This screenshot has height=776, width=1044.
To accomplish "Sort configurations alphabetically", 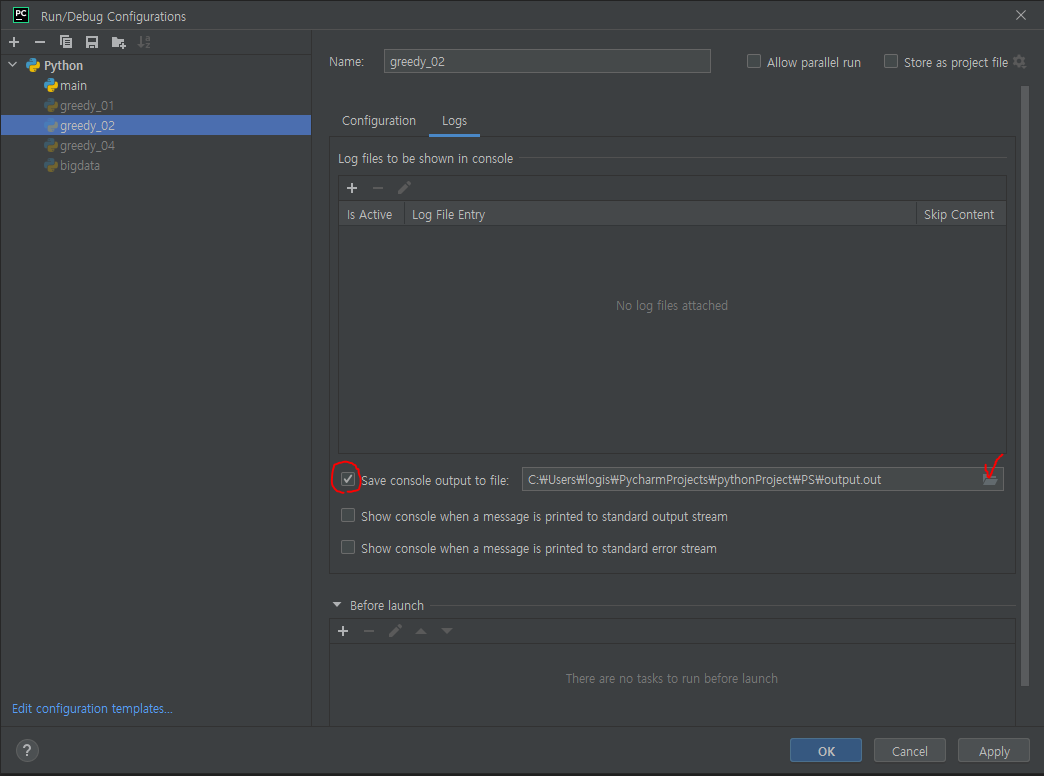I will (x=144, y=43).
